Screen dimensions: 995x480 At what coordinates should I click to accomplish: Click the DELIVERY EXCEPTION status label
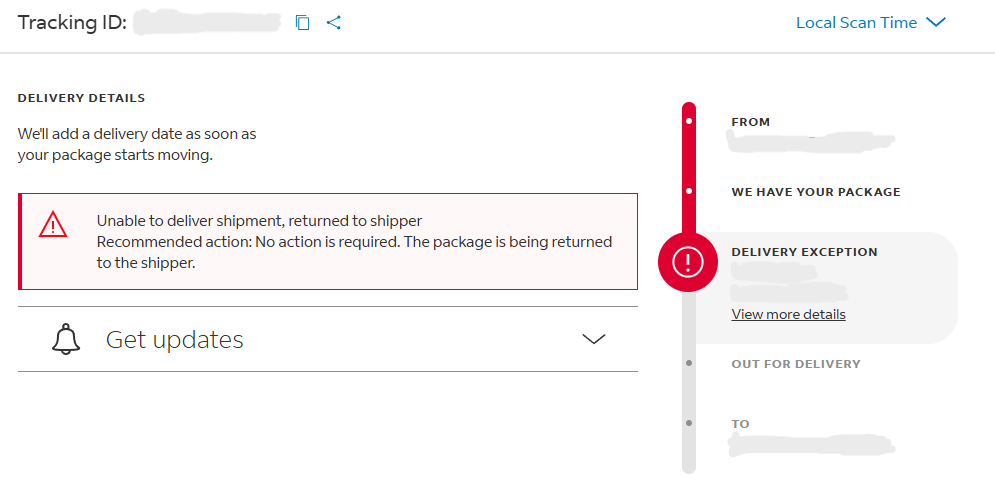[x=804, y=252]
